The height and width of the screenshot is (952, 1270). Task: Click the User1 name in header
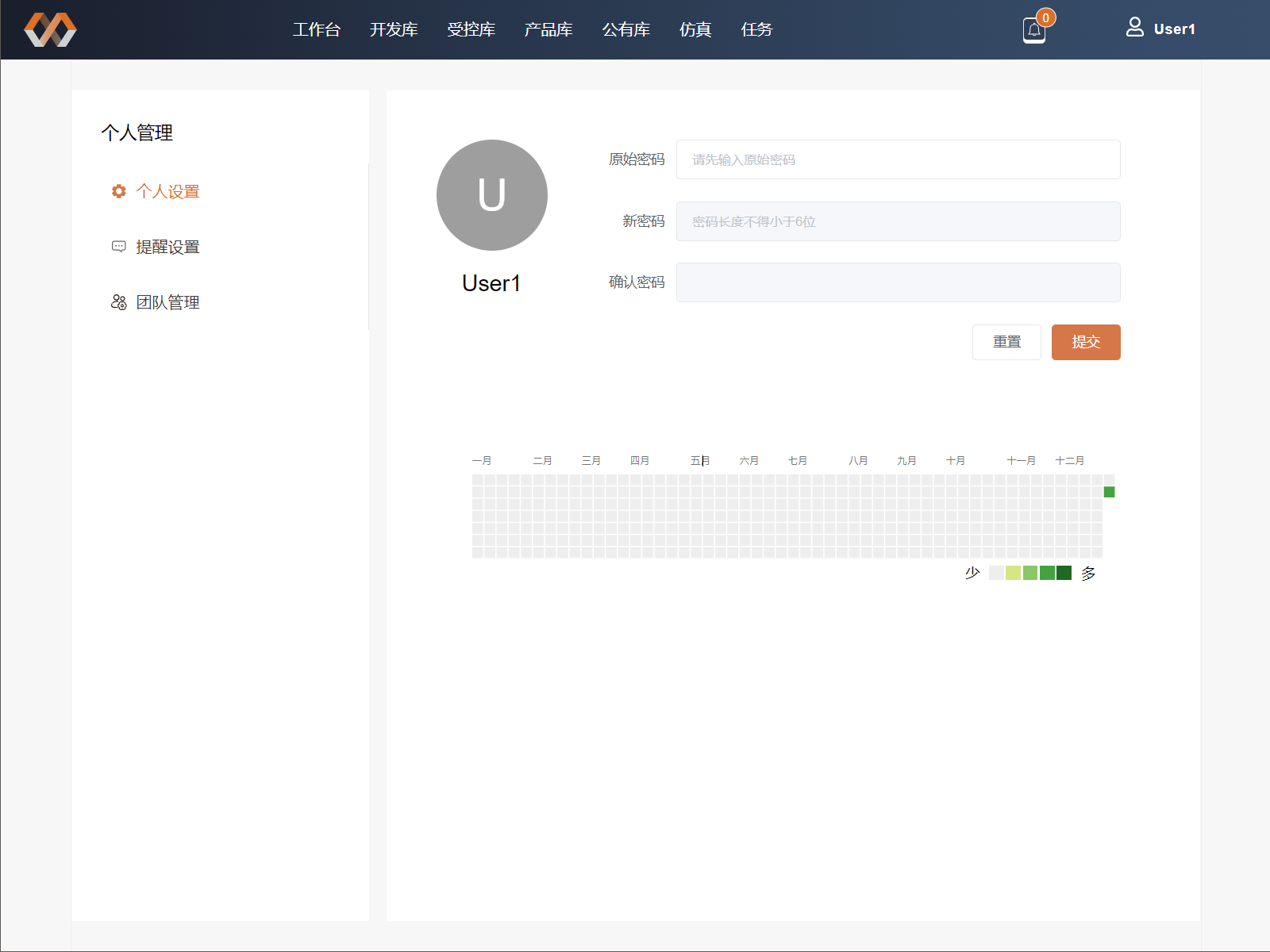click(x=1175, y=29)
